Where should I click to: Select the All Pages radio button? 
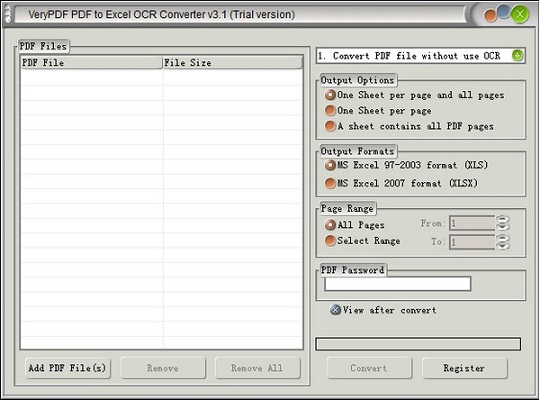coord(355,225)
